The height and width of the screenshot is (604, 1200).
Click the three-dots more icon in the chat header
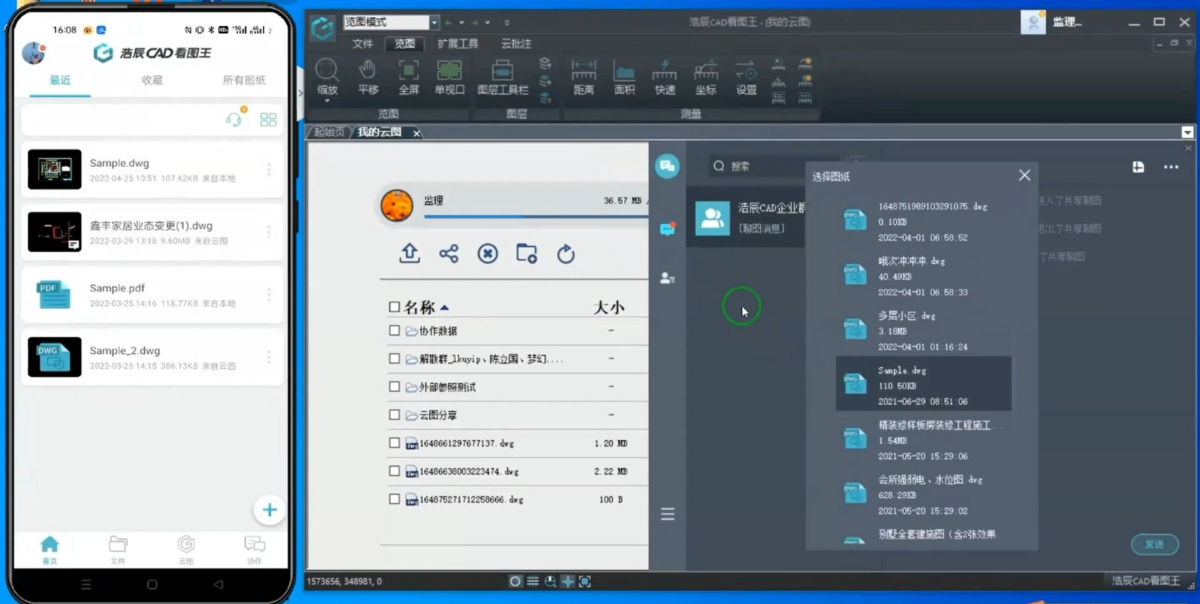pyautogui.click(x=1171, y=167)
